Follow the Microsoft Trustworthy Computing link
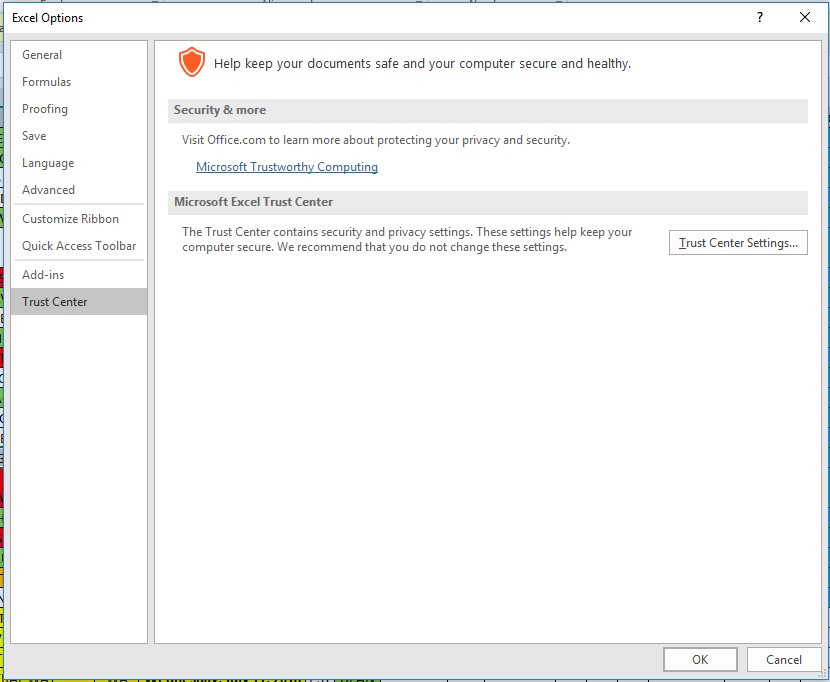Image resolution: width=830 pixels, height=682 pixels. tap(287, 167)
